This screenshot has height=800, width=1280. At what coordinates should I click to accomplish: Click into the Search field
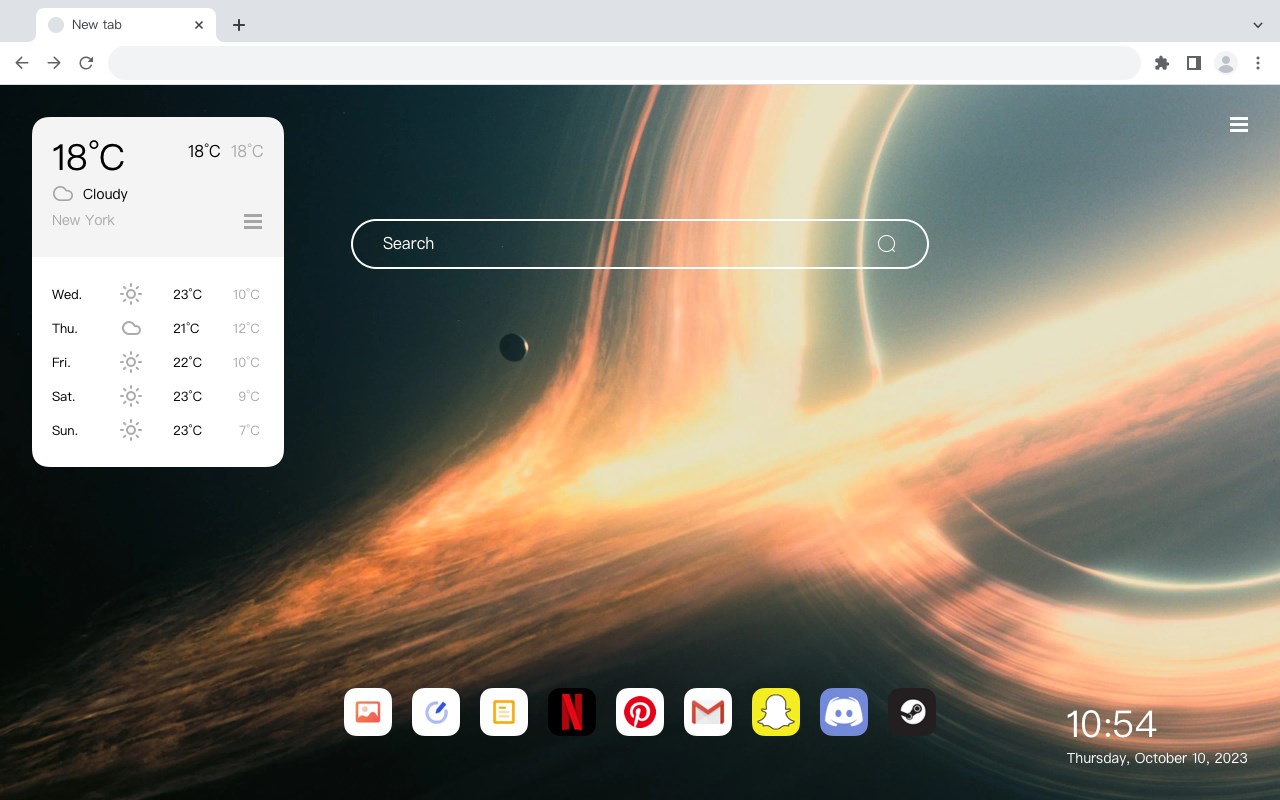click(x=640, y=244)
